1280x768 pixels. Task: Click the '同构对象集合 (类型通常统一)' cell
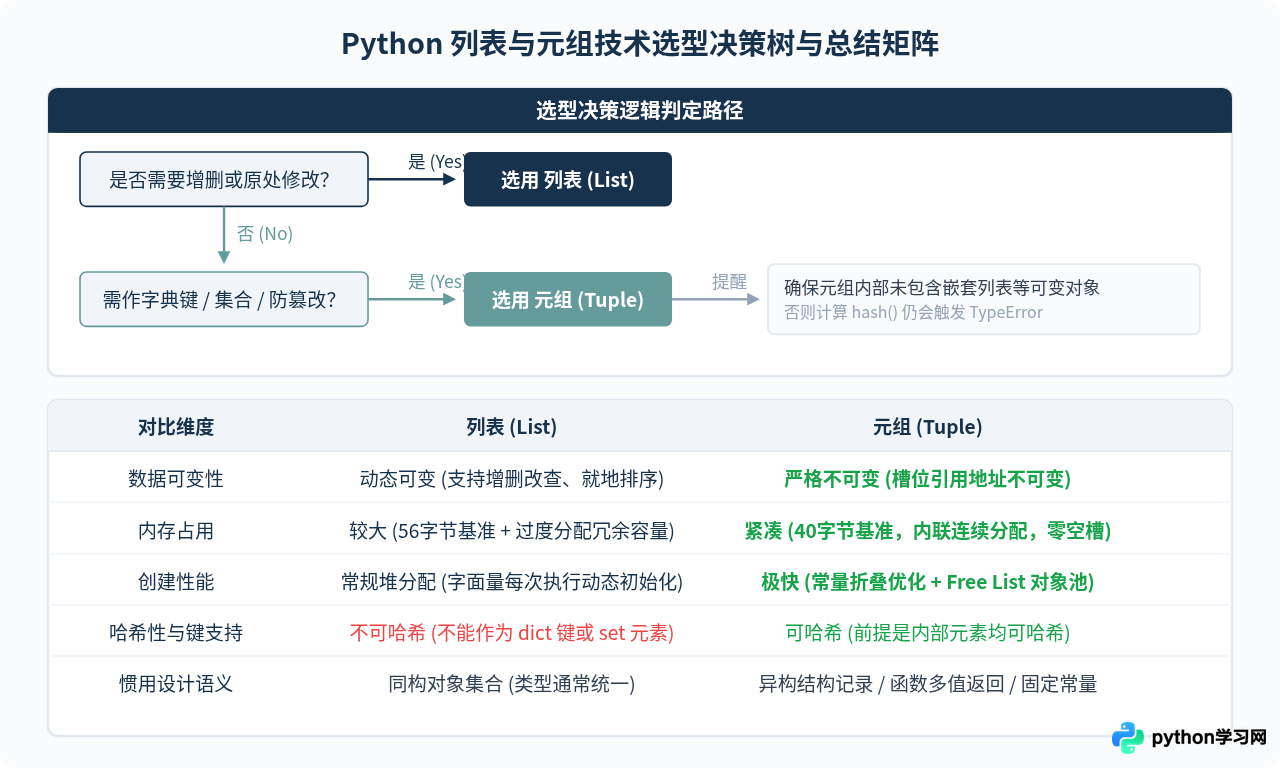512,684
